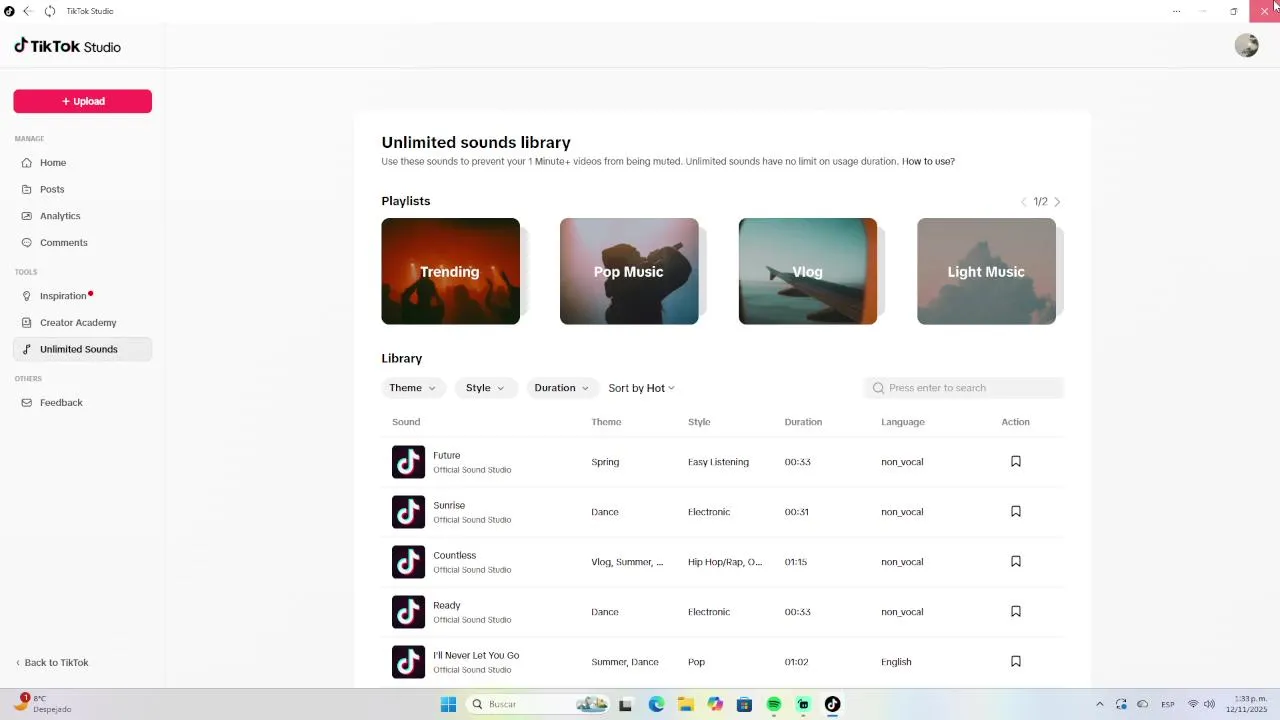The image size is (1280, 720).
Task: Expand the Theme filter dropdown
Action: click(x=413, y=388)
